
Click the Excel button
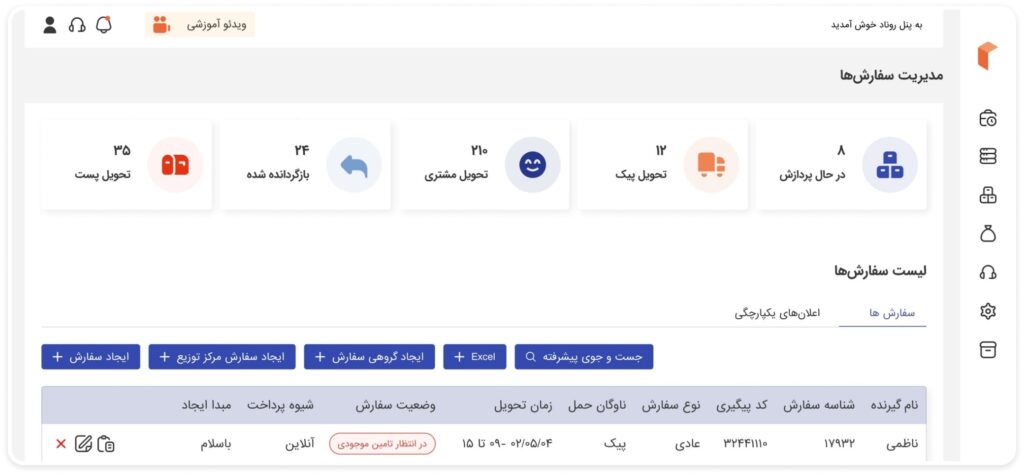tap(475, 356)
